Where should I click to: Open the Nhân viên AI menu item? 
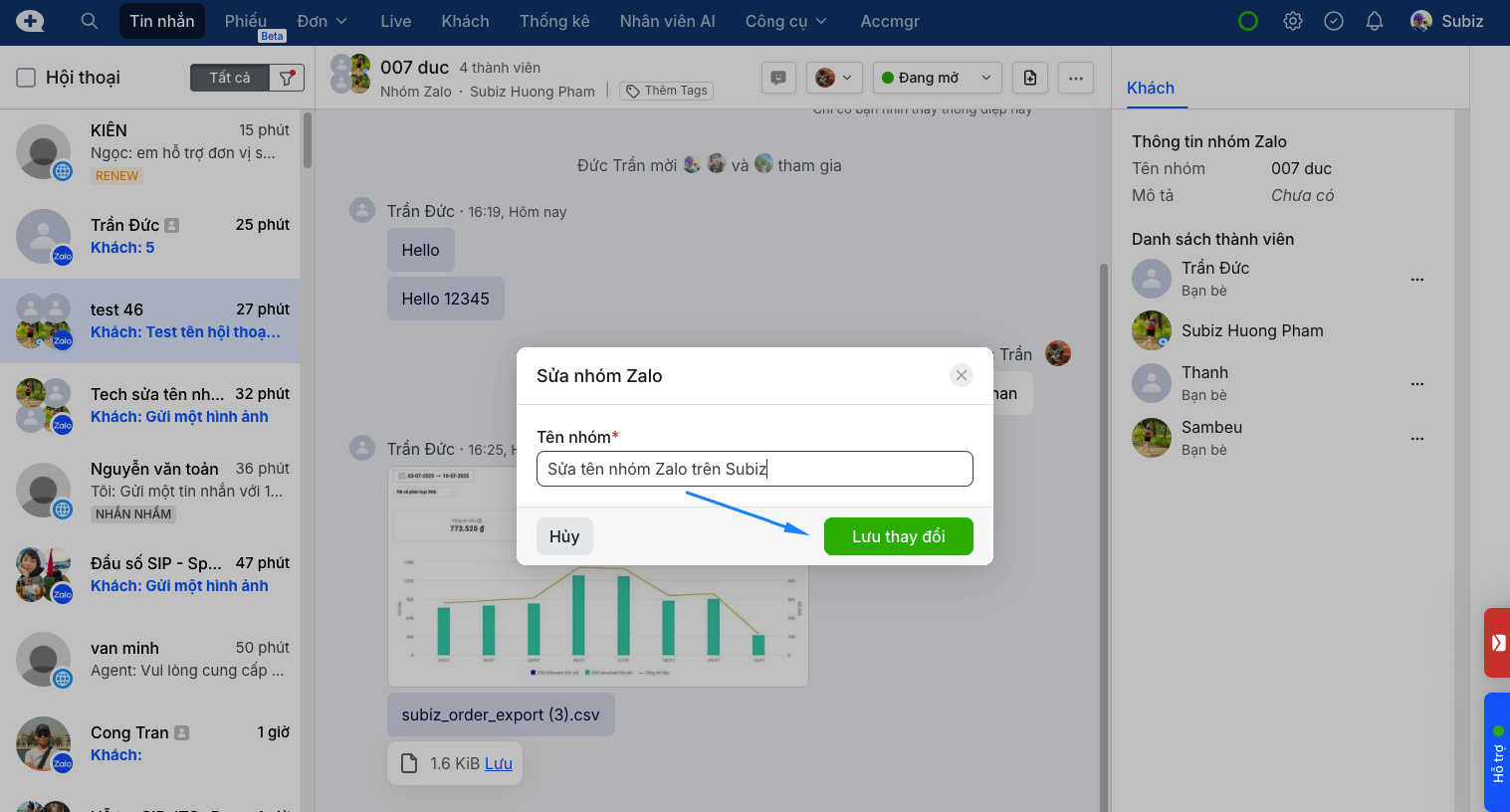coord(667,21)
